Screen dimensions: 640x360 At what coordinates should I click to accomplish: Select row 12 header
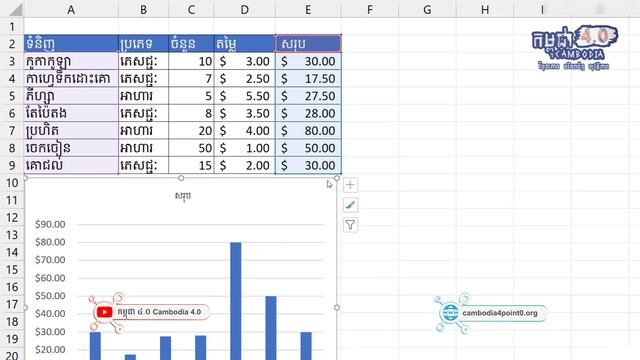coord(12,218)
